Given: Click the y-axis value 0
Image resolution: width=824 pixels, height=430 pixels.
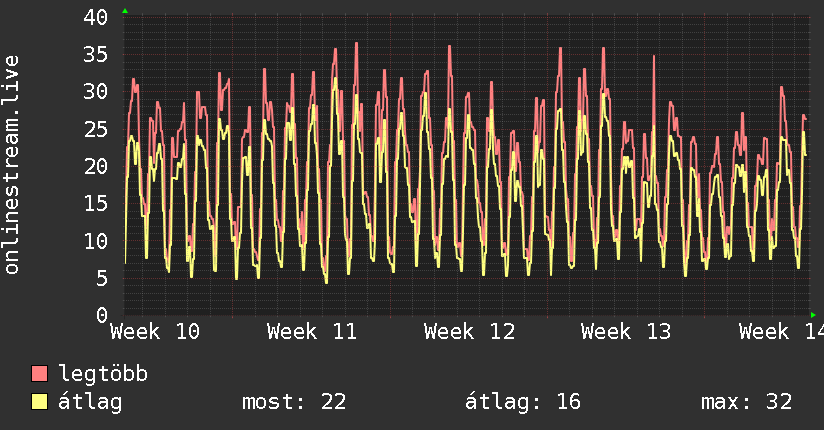Looking at the screenshot, I should [x=102, y=315].
